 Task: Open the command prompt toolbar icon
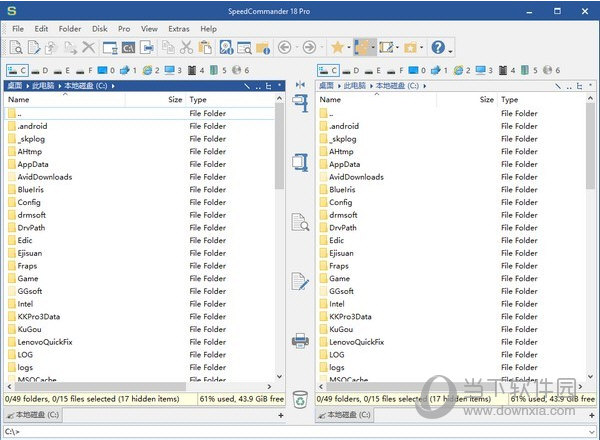(128, 47)
